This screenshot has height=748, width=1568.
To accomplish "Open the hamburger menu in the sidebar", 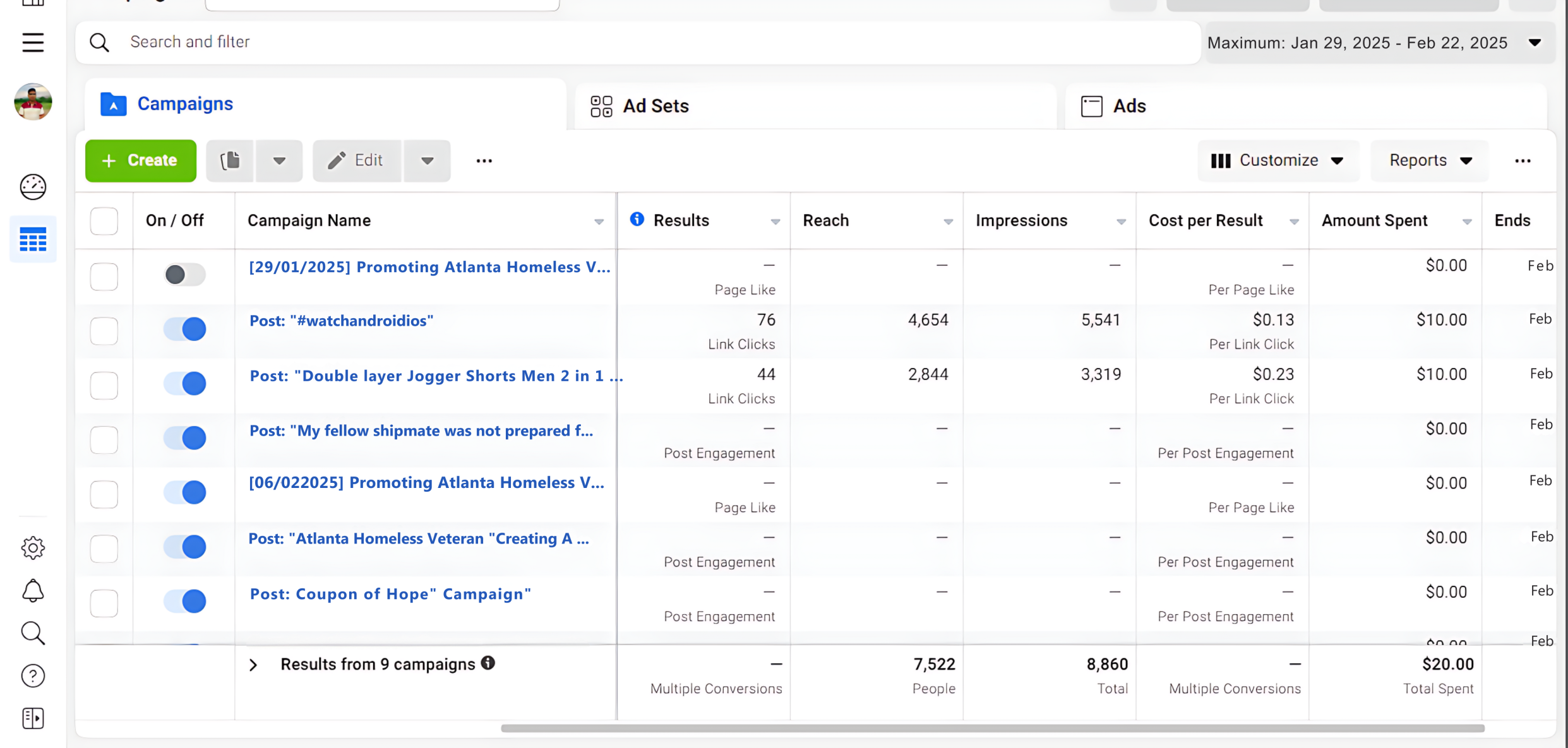I will pyautogui.click(x=33, y=43).
